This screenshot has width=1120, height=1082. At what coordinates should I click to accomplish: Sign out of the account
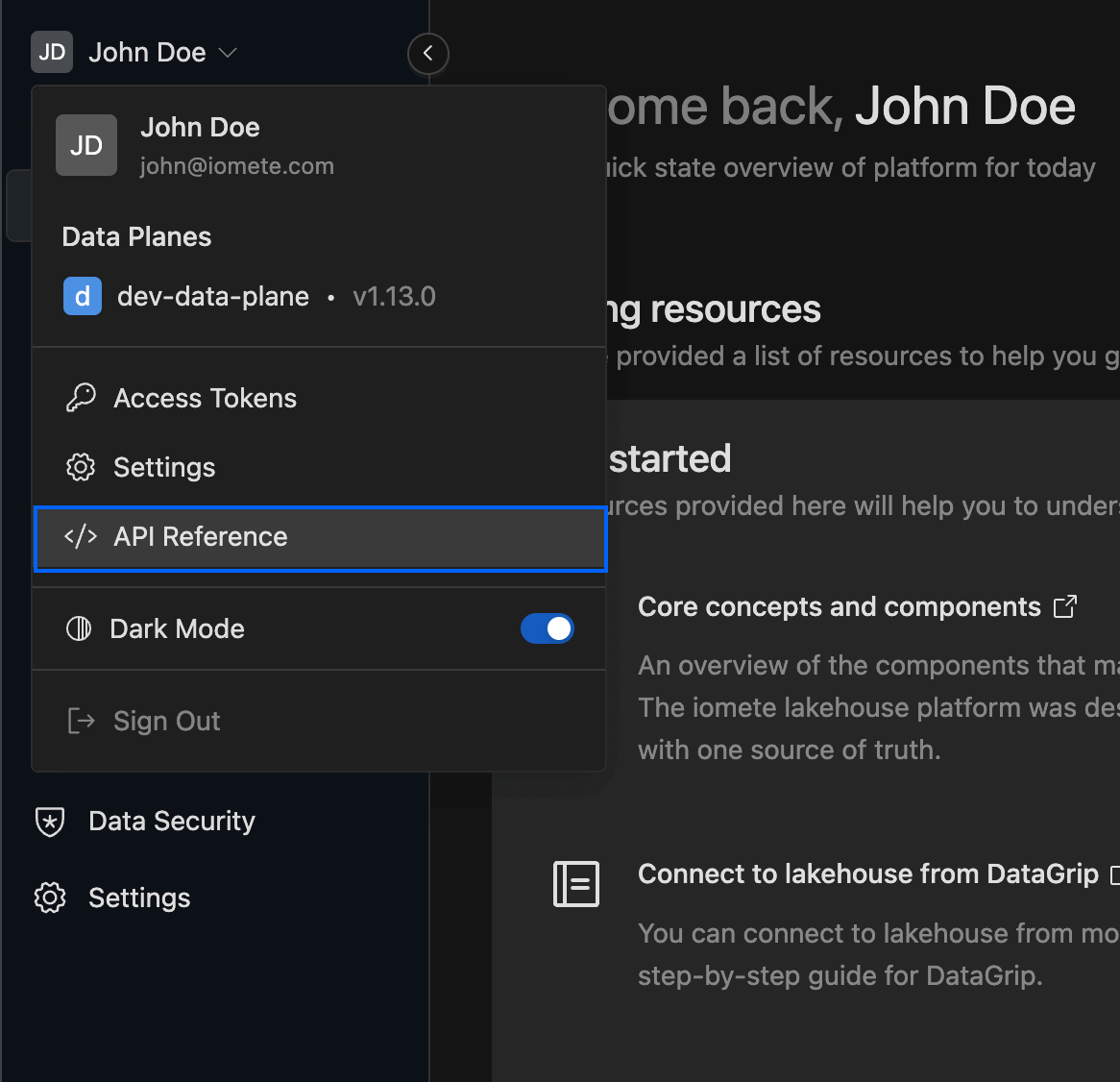[319, 721]
